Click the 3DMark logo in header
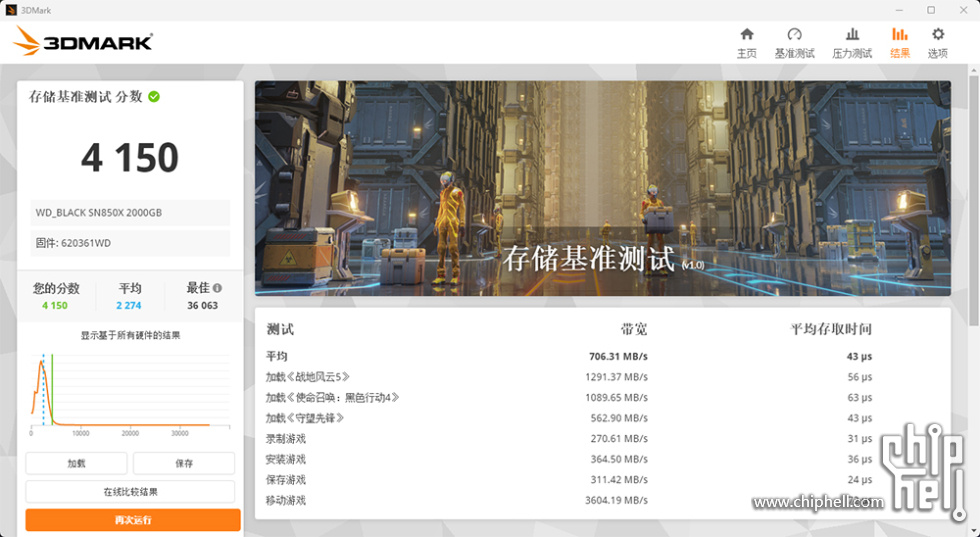 [83, 41]
